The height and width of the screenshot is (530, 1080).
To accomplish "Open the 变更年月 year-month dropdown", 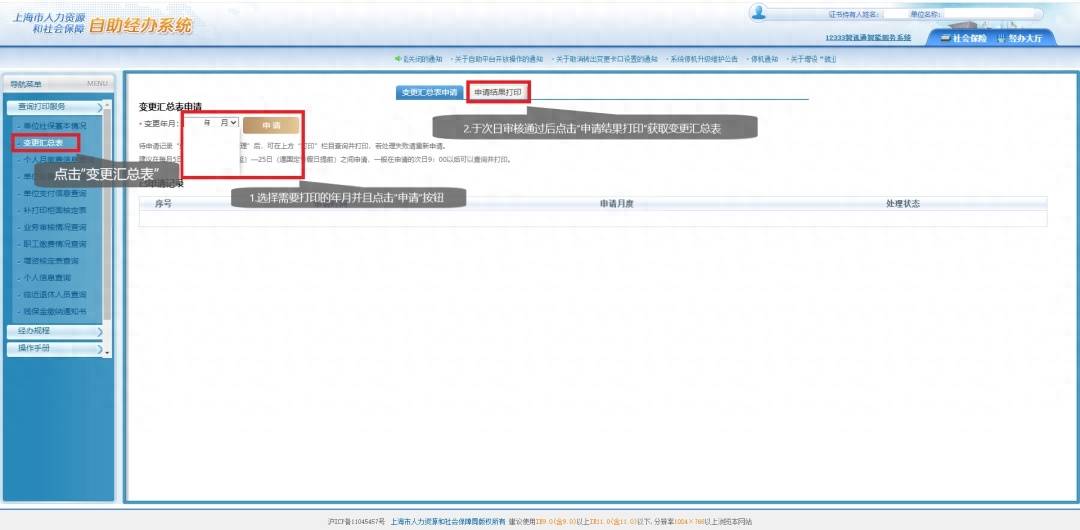I will point(212,123).
